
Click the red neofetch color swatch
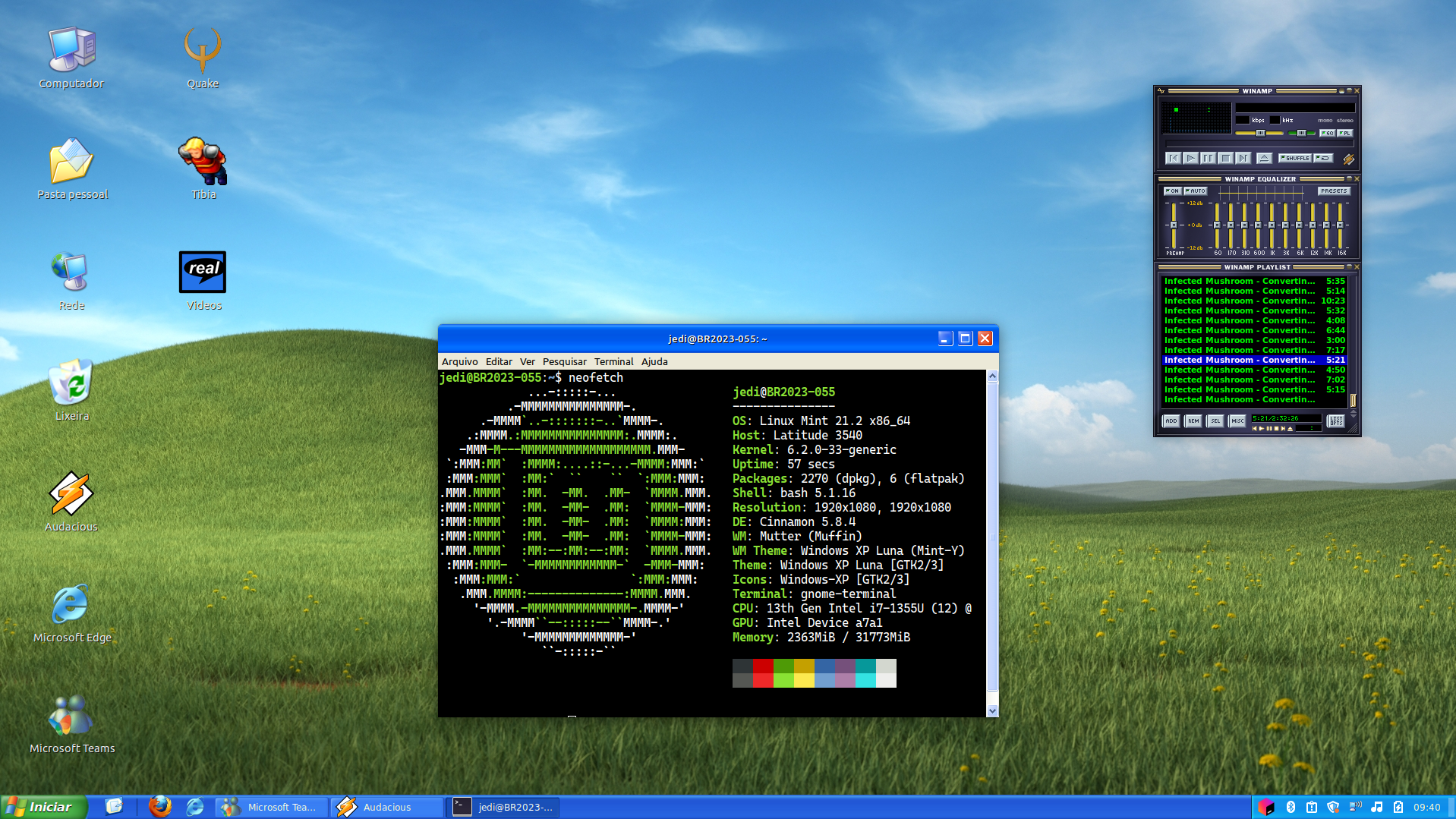763,673
